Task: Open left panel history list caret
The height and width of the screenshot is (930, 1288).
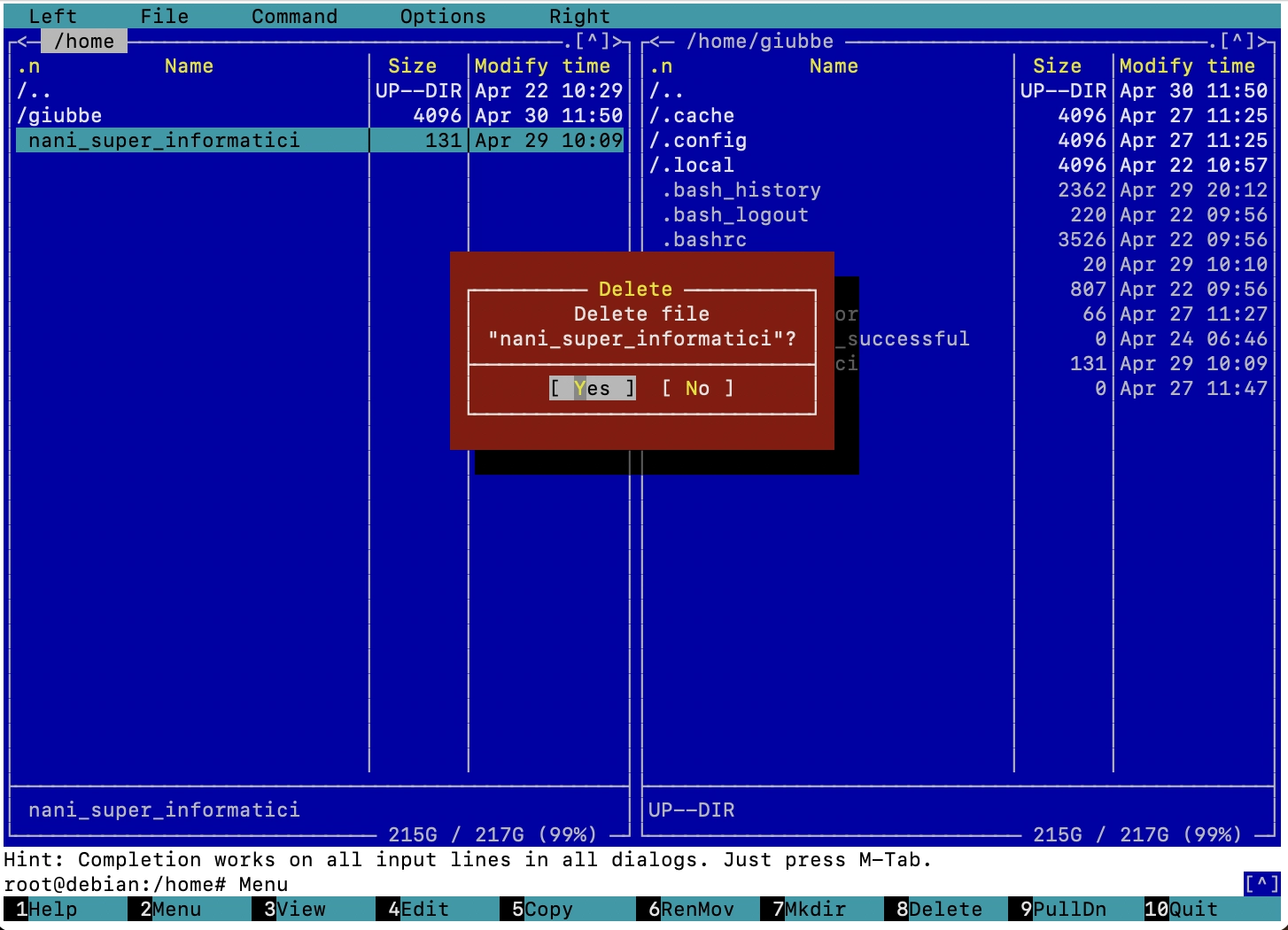Action: [592, 41]
